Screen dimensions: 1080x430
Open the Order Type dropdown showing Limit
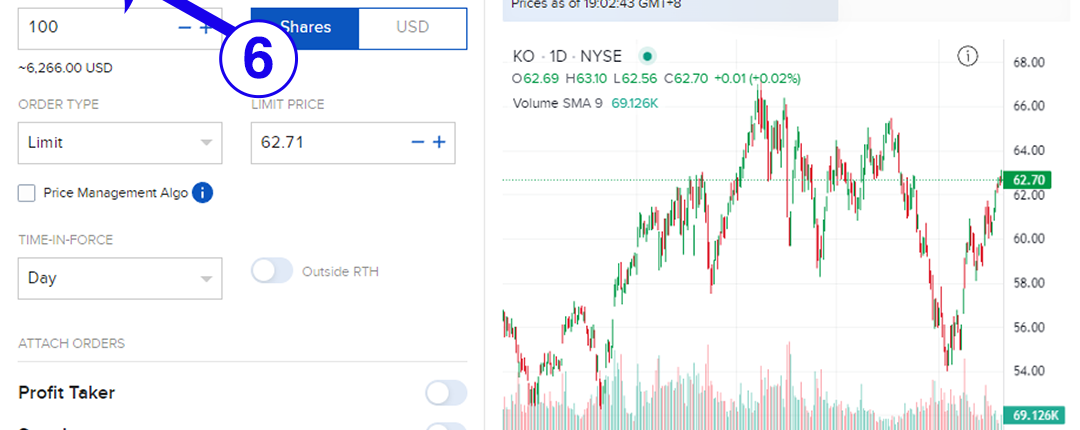coord(120,142)
